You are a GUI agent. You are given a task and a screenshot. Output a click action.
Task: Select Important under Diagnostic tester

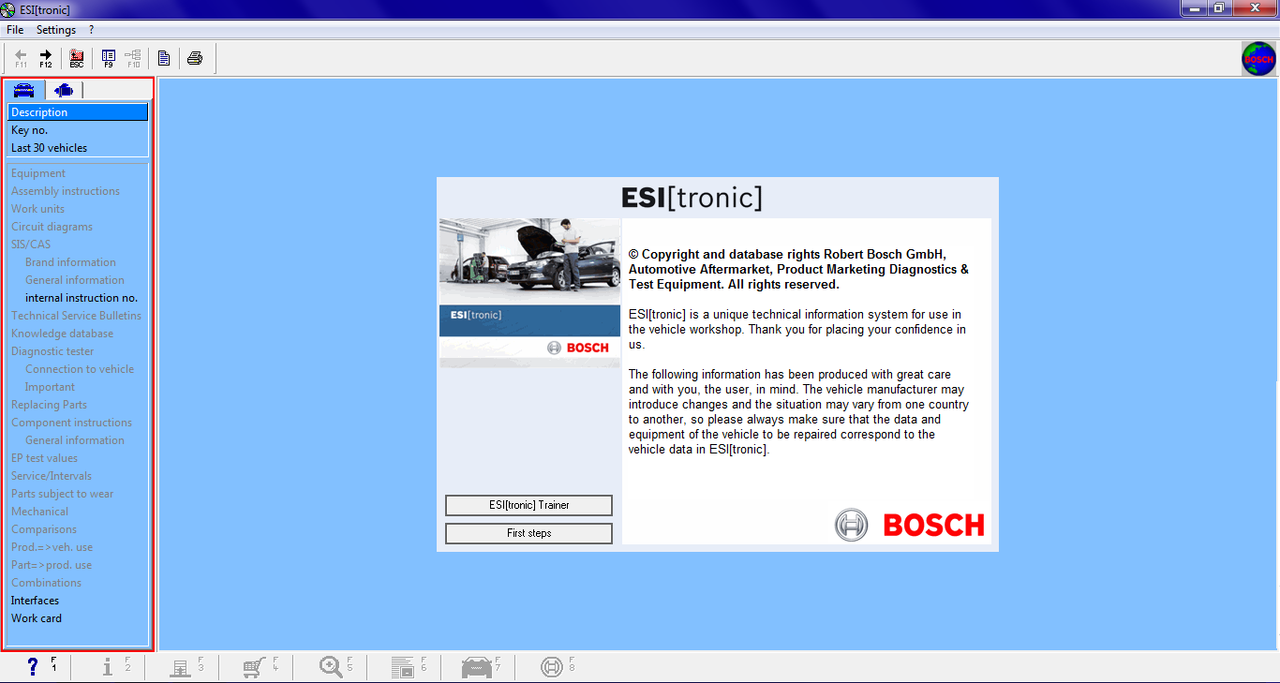pyautogui.click(x=49, y=387)
